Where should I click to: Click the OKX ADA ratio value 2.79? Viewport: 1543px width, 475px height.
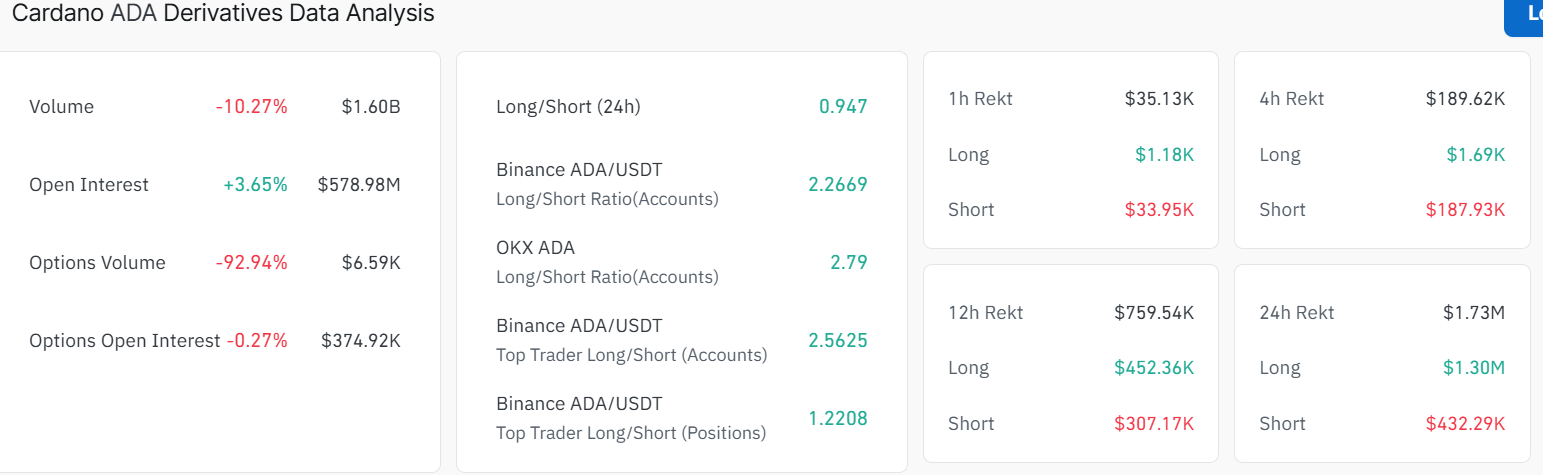[849, 263]
